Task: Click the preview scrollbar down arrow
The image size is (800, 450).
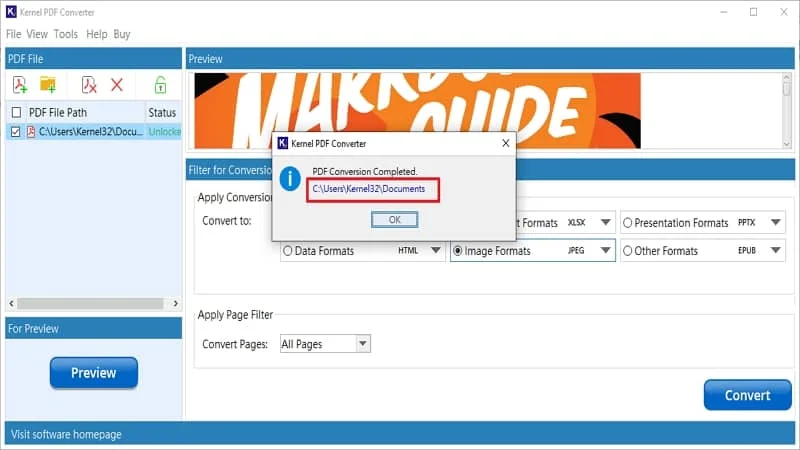Action: 786,144
